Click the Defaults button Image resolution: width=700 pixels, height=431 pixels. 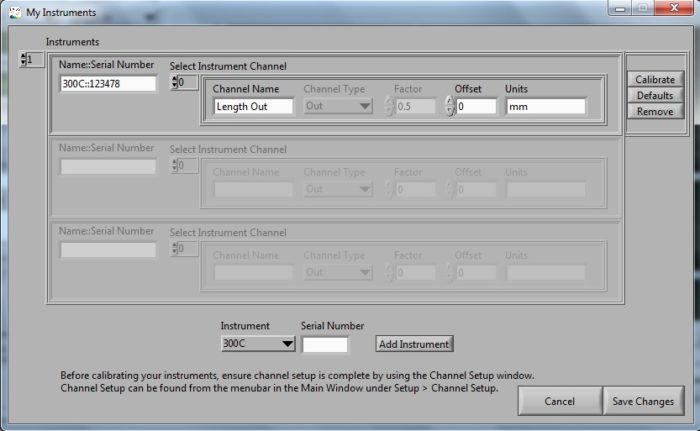[x=655, y=96]
